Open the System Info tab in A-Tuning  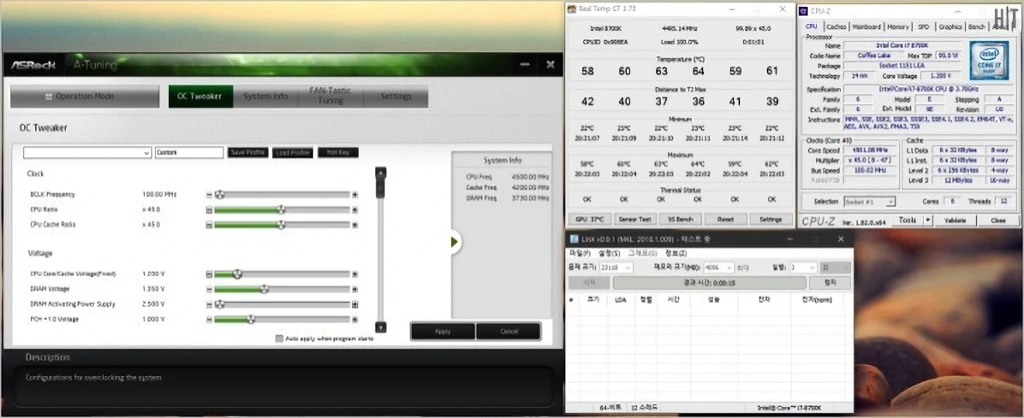pyautogui.click(x=265, y=96)
